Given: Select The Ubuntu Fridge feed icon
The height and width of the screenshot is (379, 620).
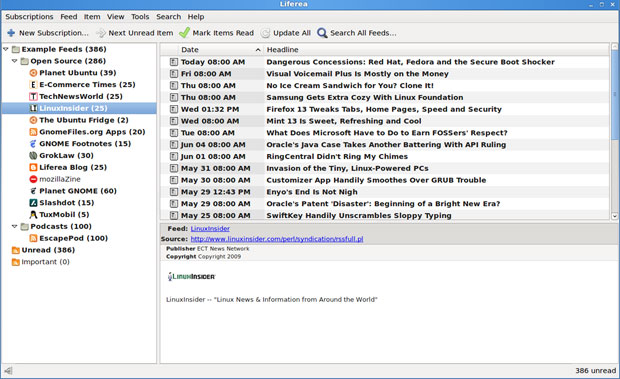Looking at the screenshot, I should click(34, 120).
